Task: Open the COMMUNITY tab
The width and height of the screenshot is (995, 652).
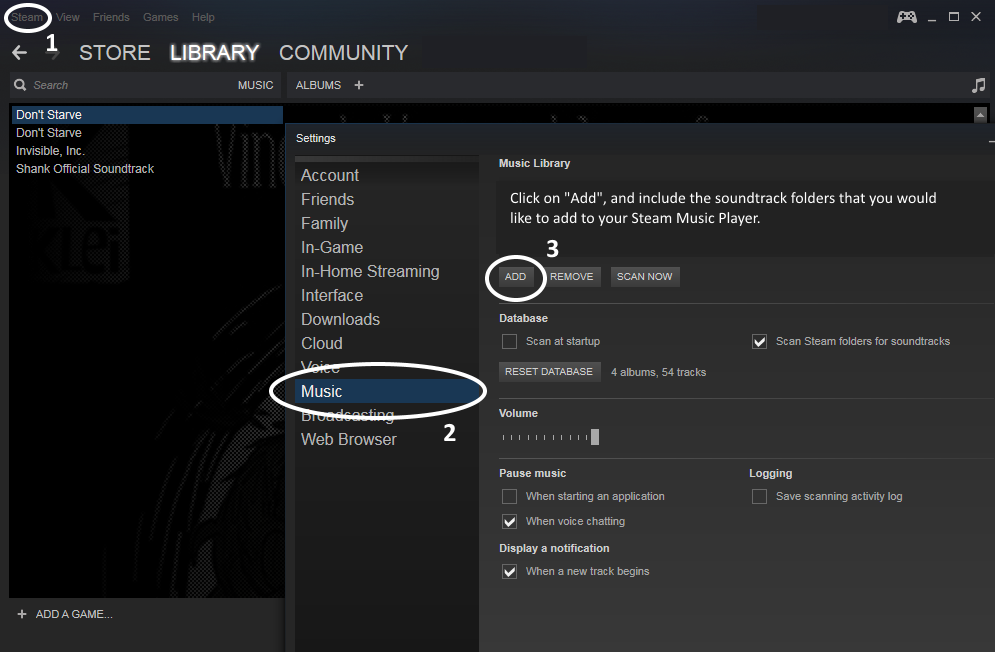Action: 344,53
